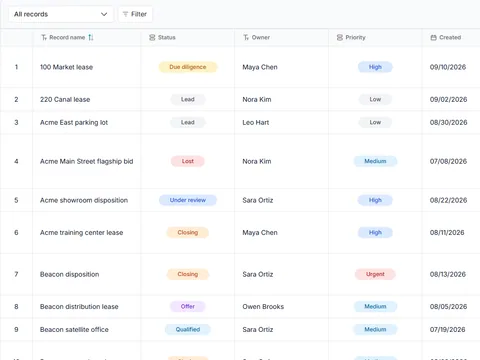This screenshot has height=360, width=480.
Task: Click Closing status for Acme training center lease
Action: coord(188,232)
